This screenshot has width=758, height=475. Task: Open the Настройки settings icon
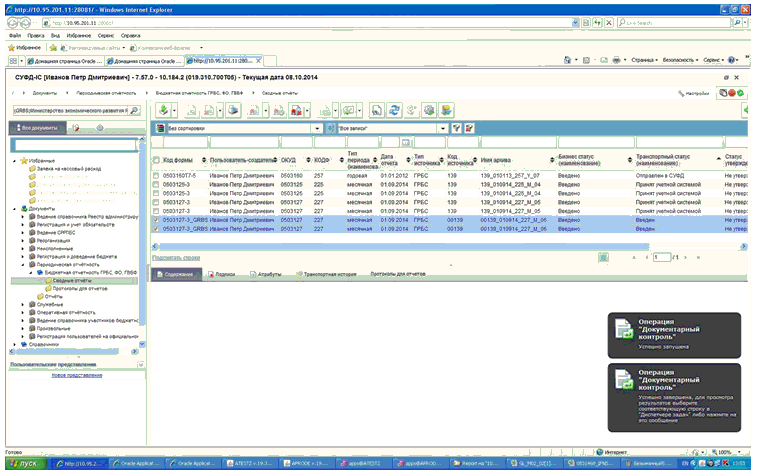point(682,92)
